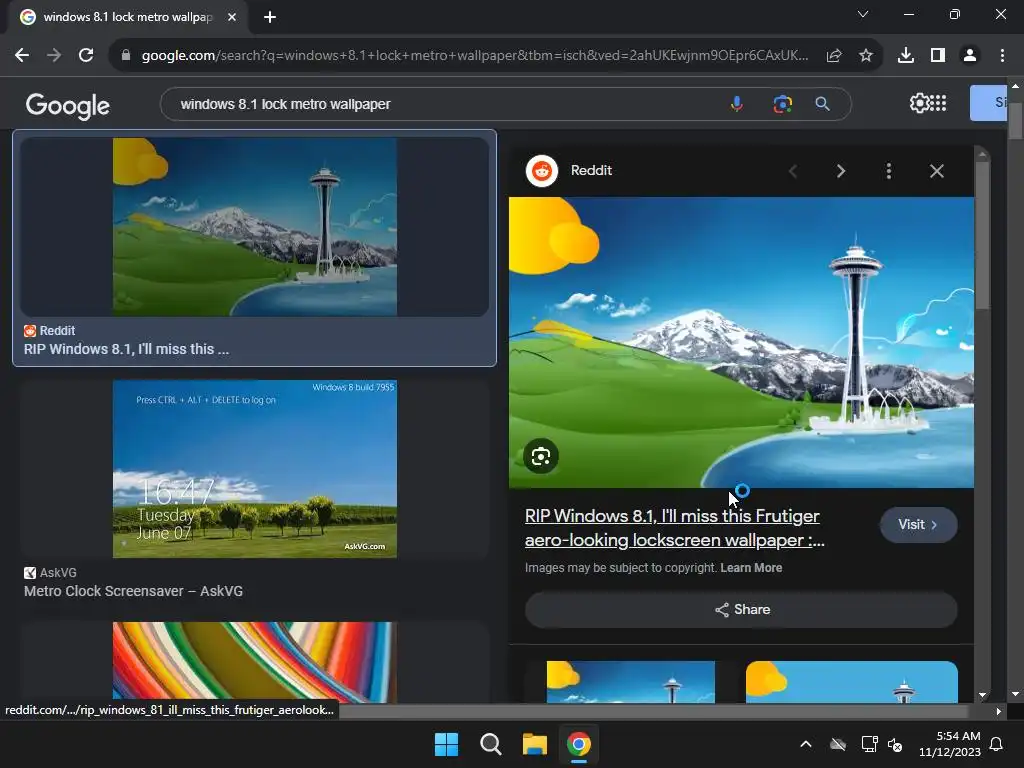The height and width of the screenshot is (768, 1024).
Task: Open a new tab with plus icon
Action: point(270,17)
